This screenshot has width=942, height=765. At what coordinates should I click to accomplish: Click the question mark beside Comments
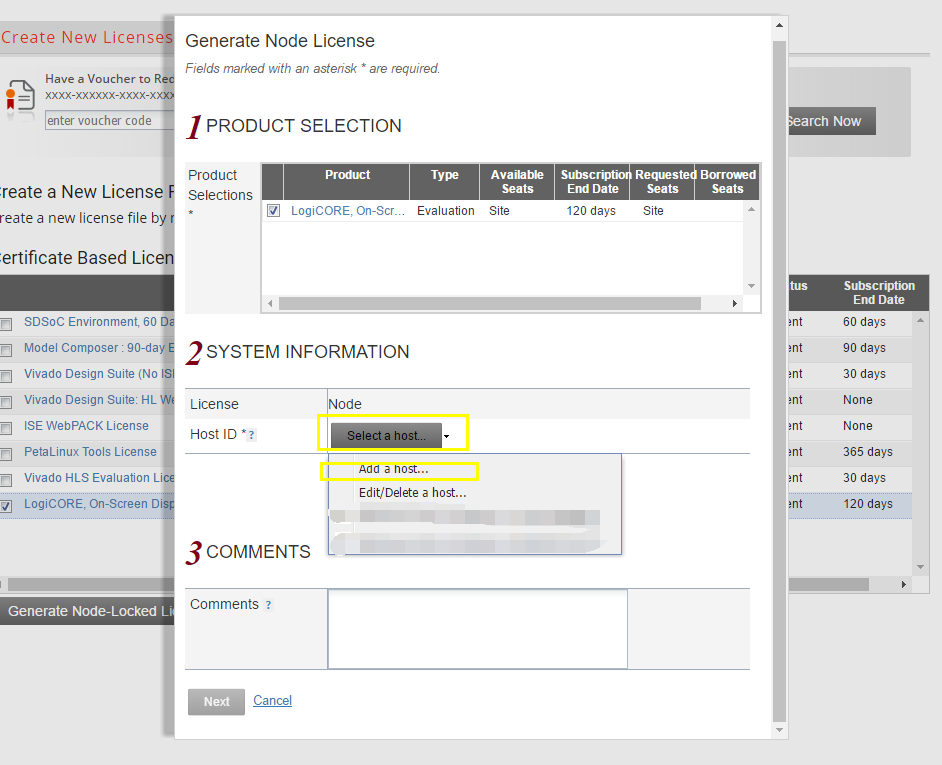(266, 605)
